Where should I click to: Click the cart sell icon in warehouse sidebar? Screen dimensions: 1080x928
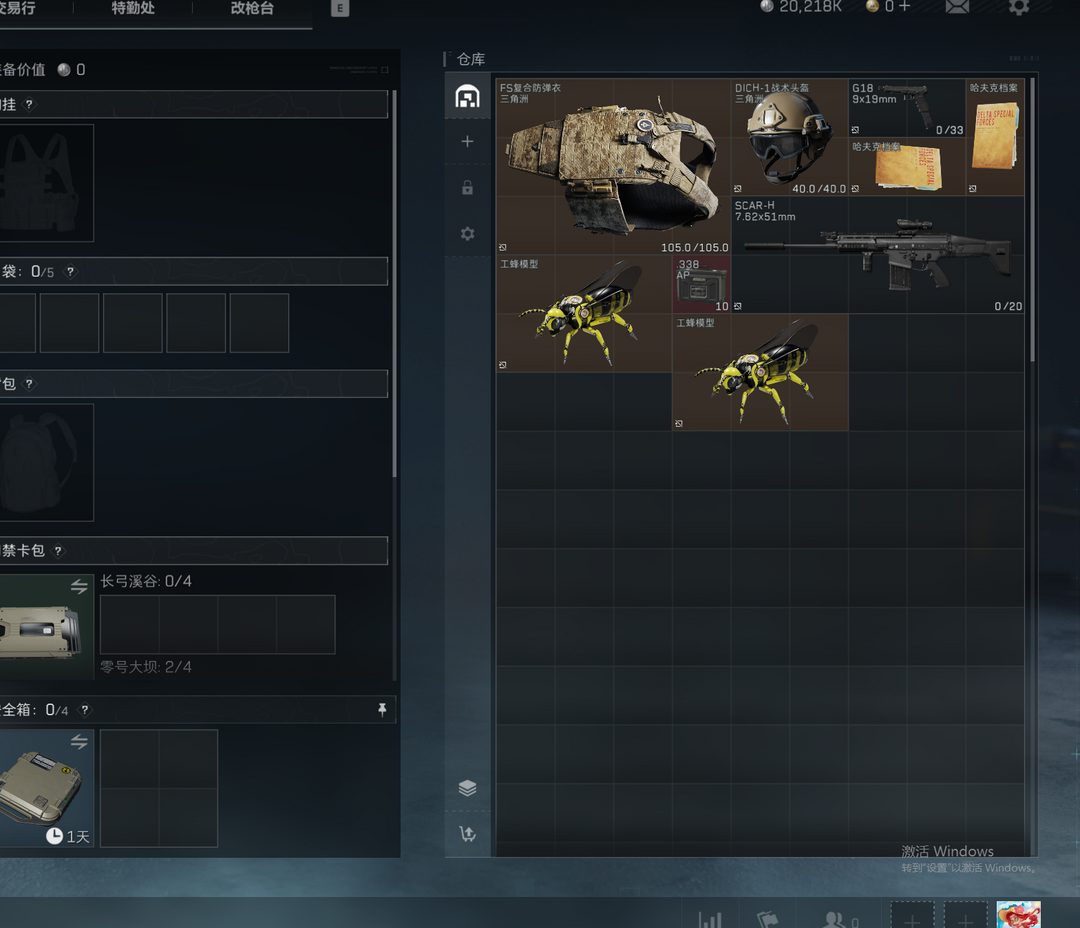coord(467,834)
